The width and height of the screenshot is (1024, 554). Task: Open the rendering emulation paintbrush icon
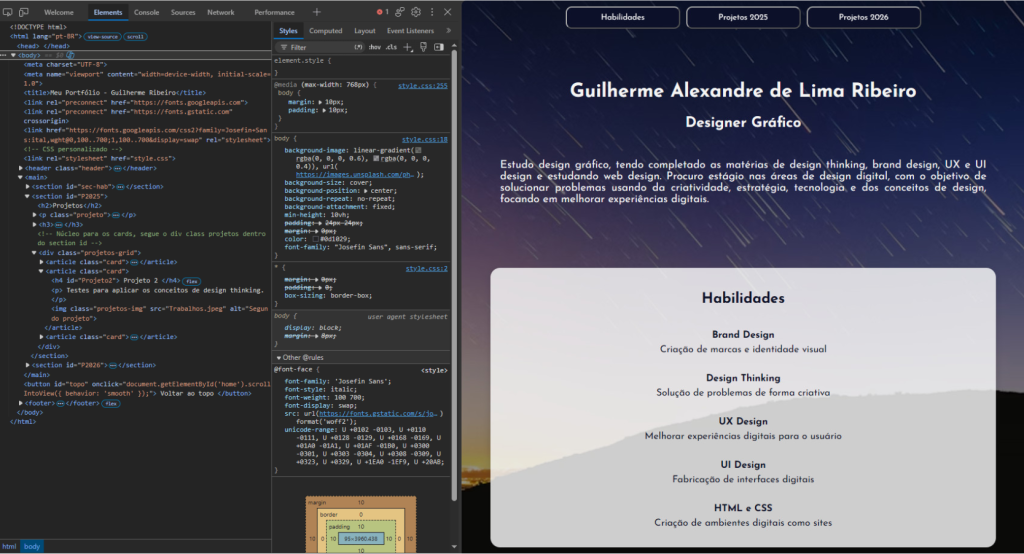(423, 47)
